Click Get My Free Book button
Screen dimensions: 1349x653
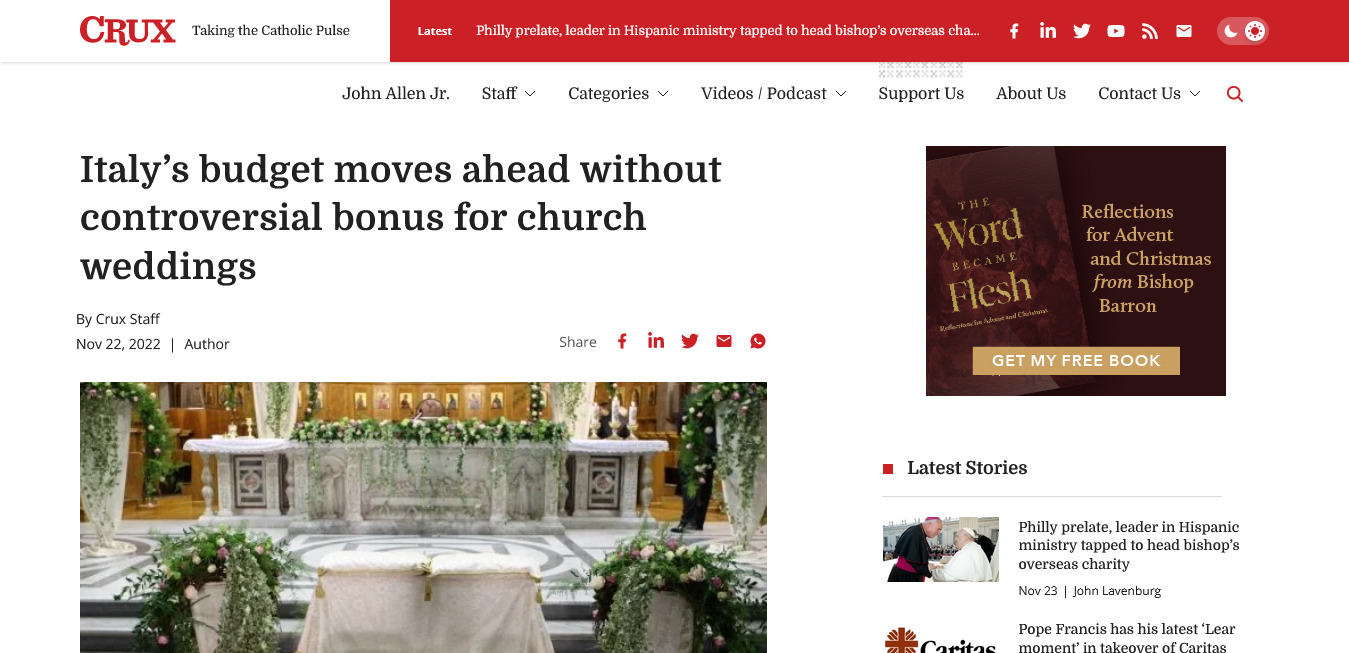click(1076, 360)
